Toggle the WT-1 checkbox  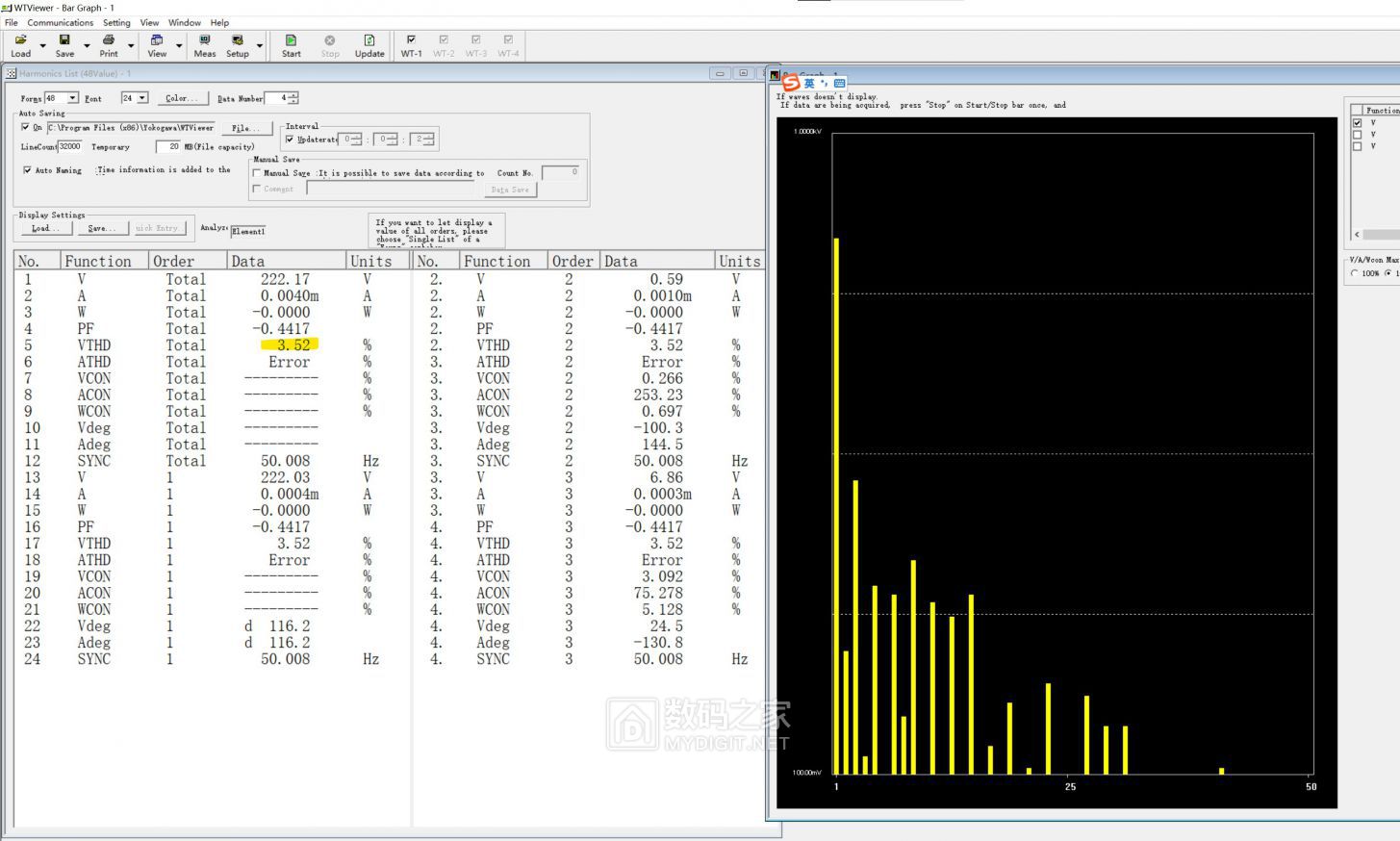411,40
